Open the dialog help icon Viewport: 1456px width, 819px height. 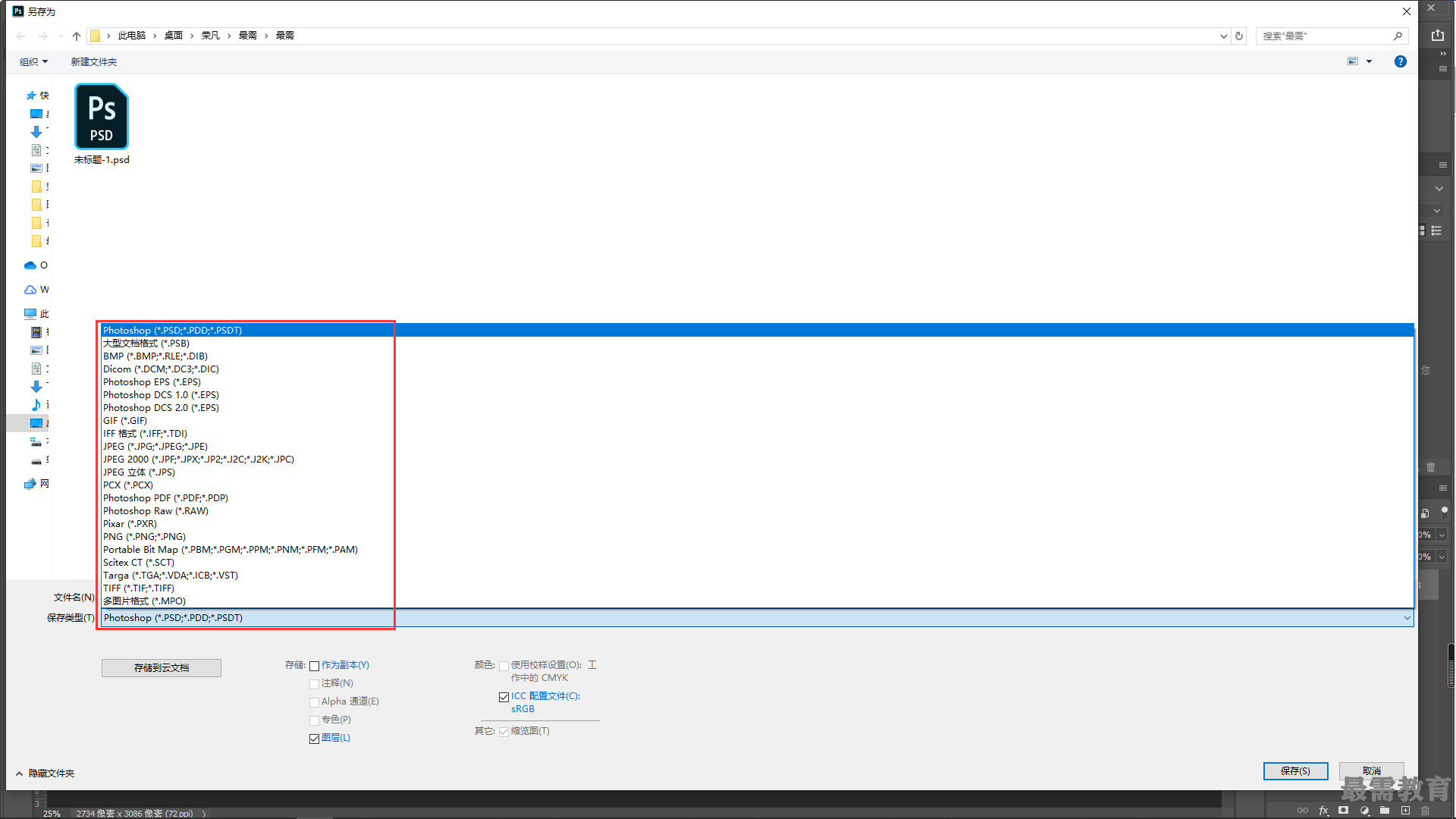pyautogui.click(x=1401, y=61)
